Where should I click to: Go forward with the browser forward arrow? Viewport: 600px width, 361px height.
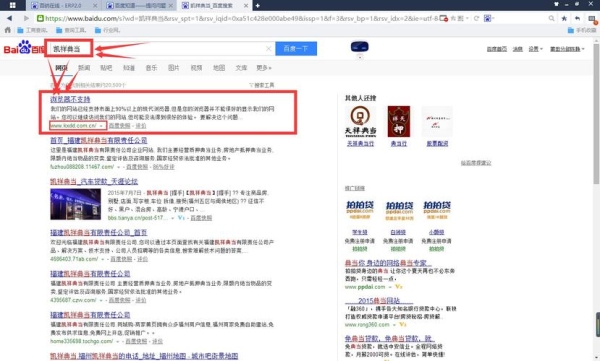pyautogui.click(x=26, y=18)
